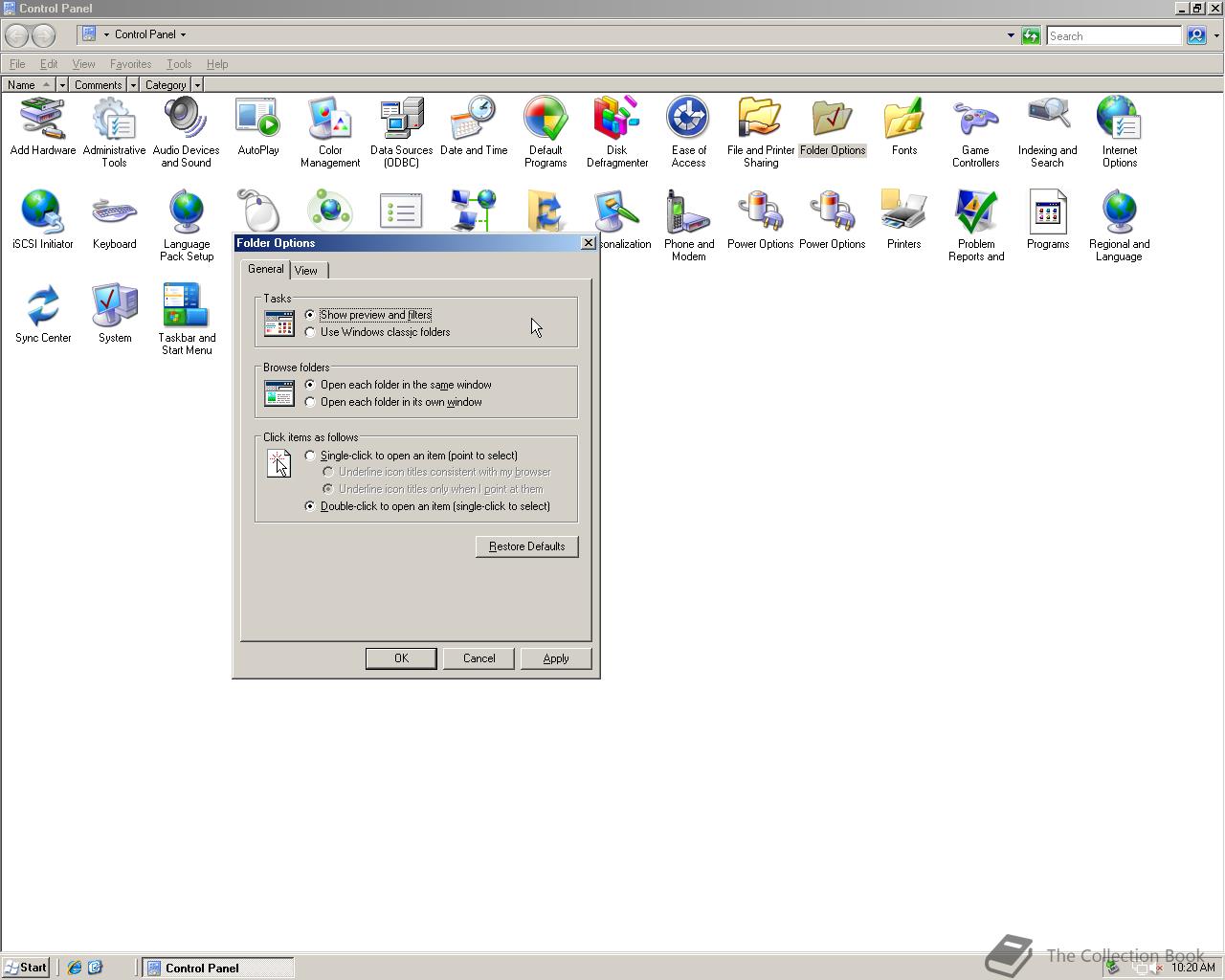Open Audio Devices and Sound
This screenshot has height=980, width=1225.
[x=186, y=132]
